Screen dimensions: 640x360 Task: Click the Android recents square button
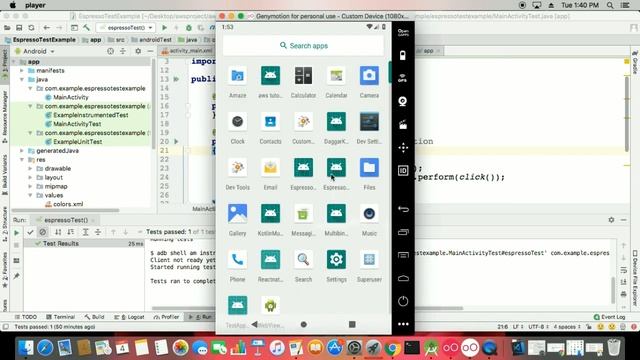point(352,324)
